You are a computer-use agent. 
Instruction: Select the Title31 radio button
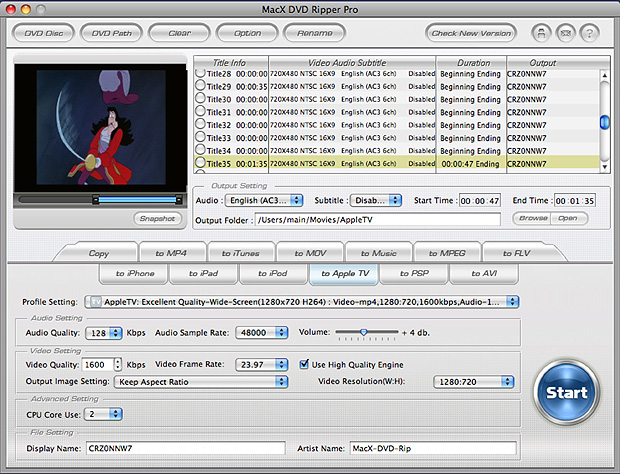point(200,111)
